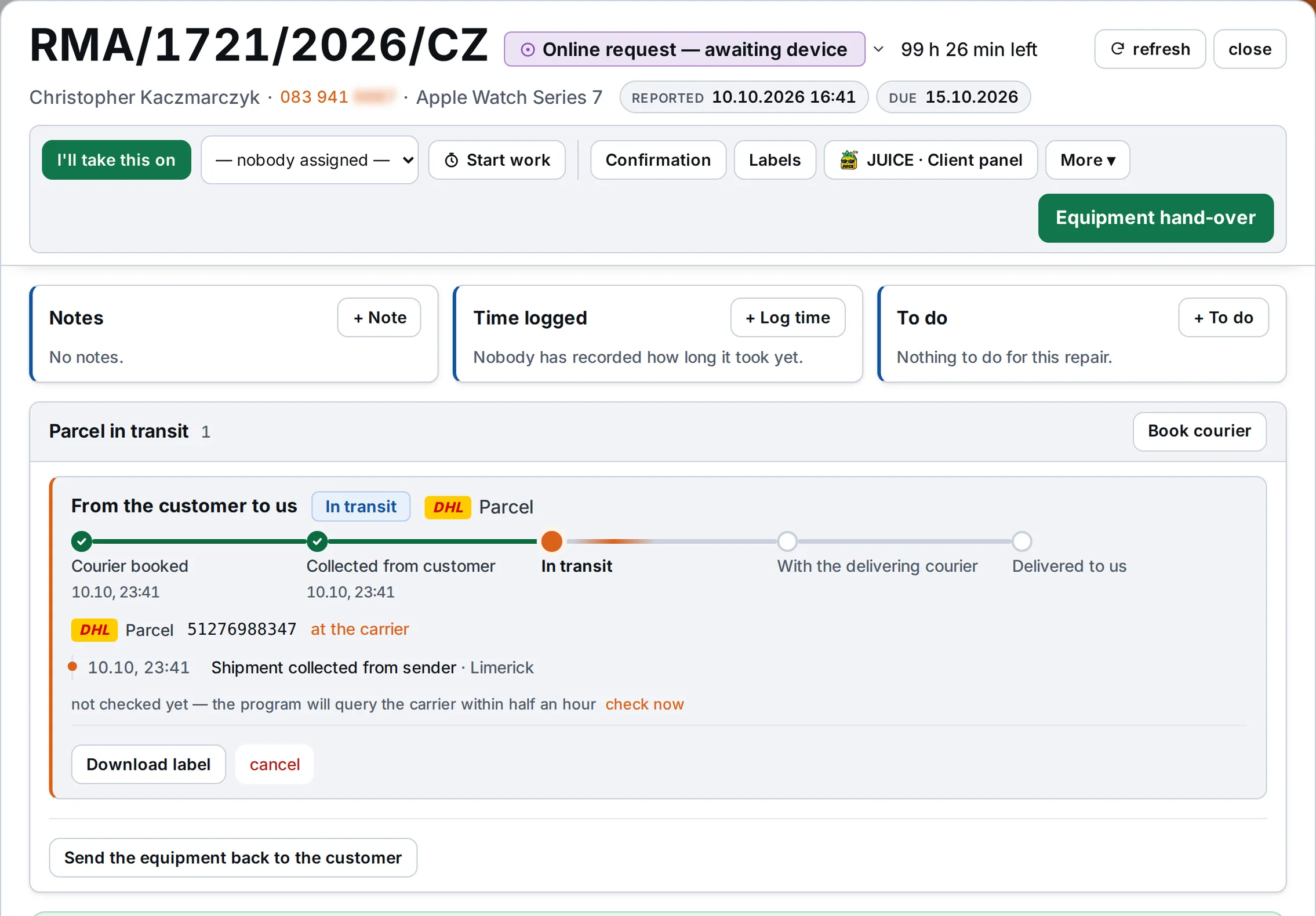Send the equipment back to the customer
Viewport: 1316px width, 916px height.
point(233,858)
